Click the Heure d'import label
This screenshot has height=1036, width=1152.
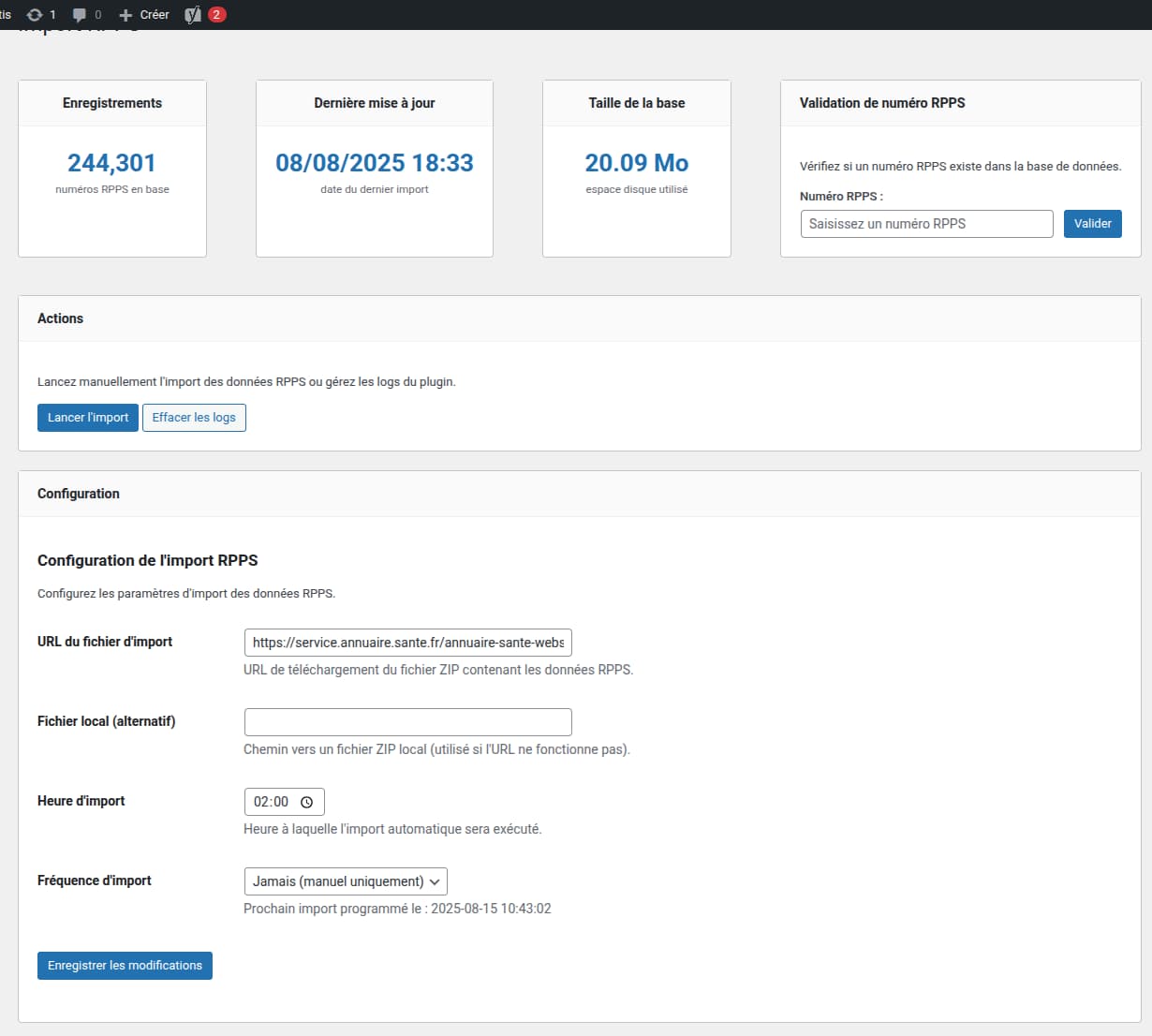[x=81, y=801]
